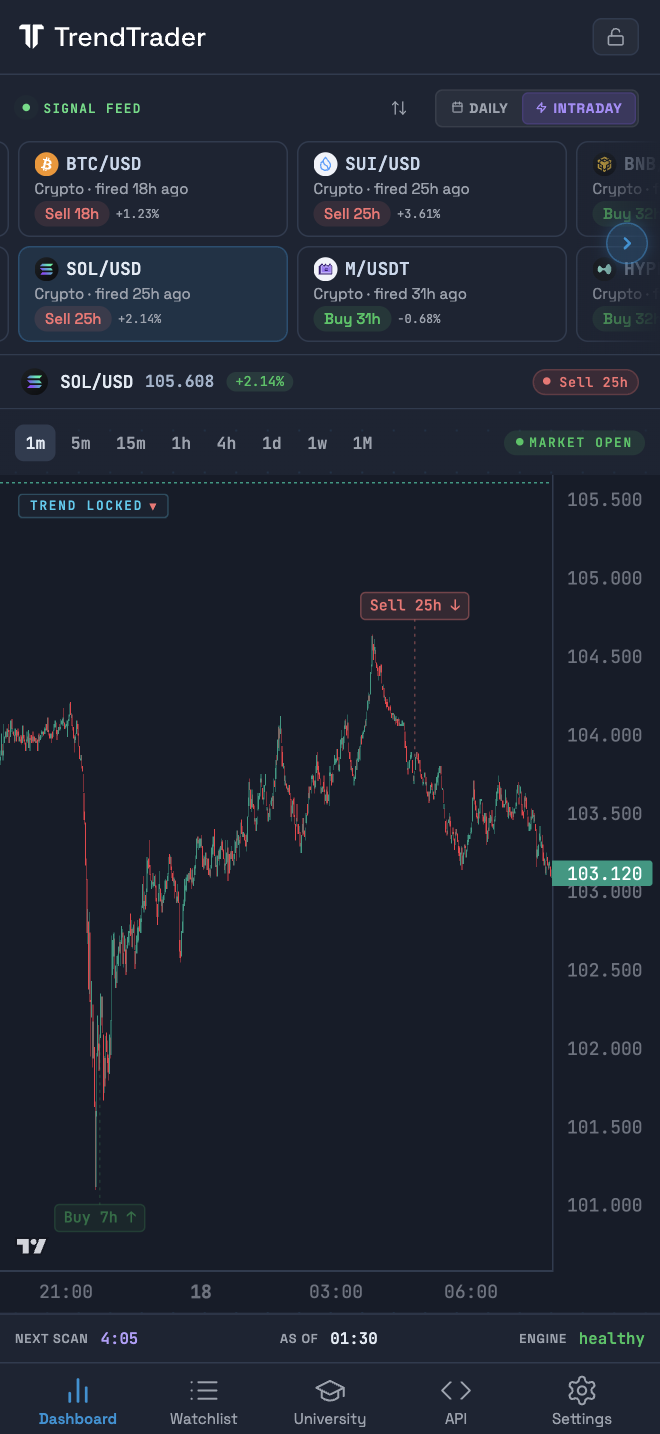The height and width of the screenshot is (1434, 660).
Task: Open the SOL/USD signal card
Action: (x=153, y=294)
